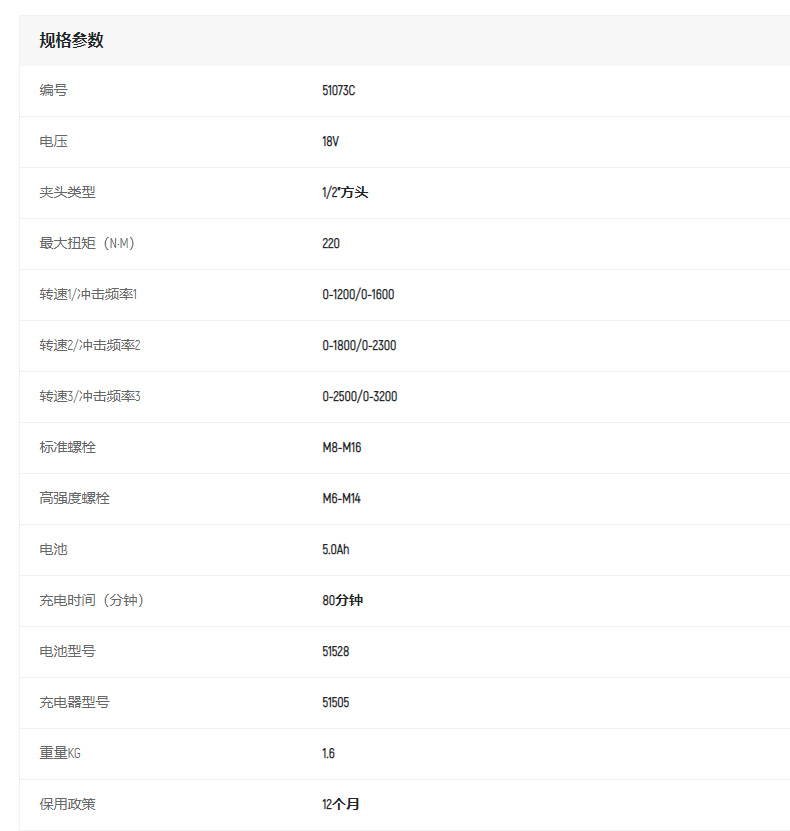Click the 18V voltage value
The height and width of the screenshot is (831, 790).
(330, 142)
